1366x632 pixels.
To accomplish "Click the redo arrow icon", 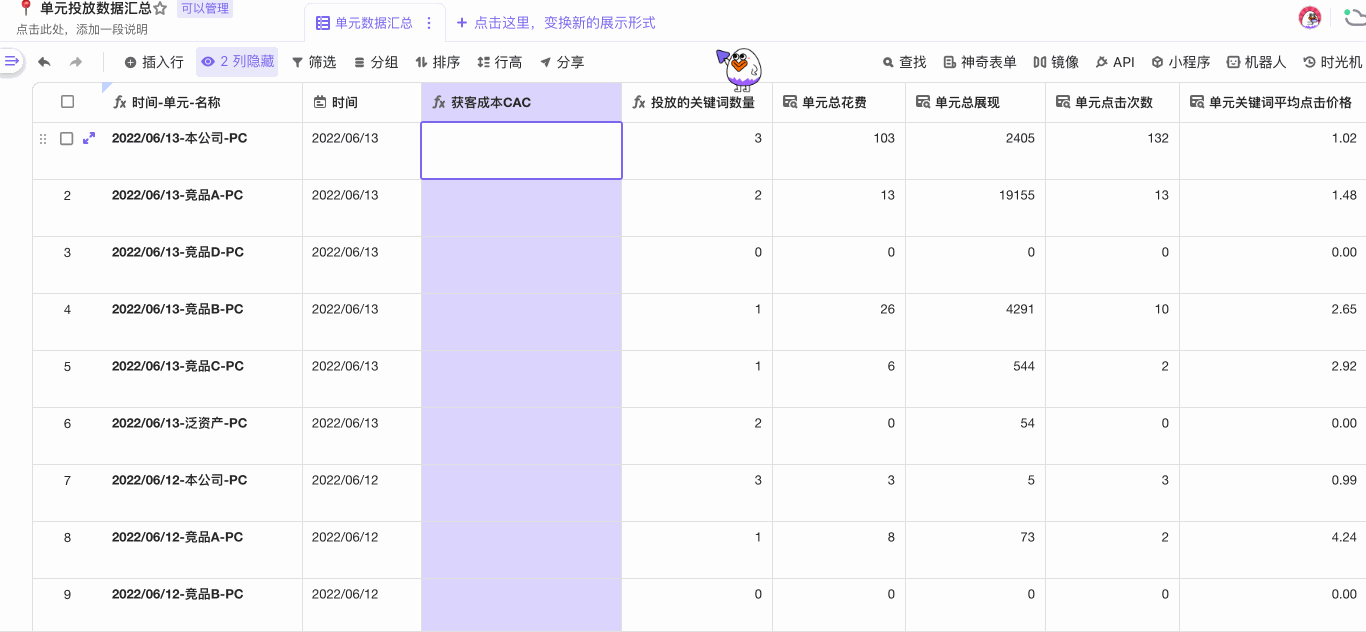I will tap(76, 62).
